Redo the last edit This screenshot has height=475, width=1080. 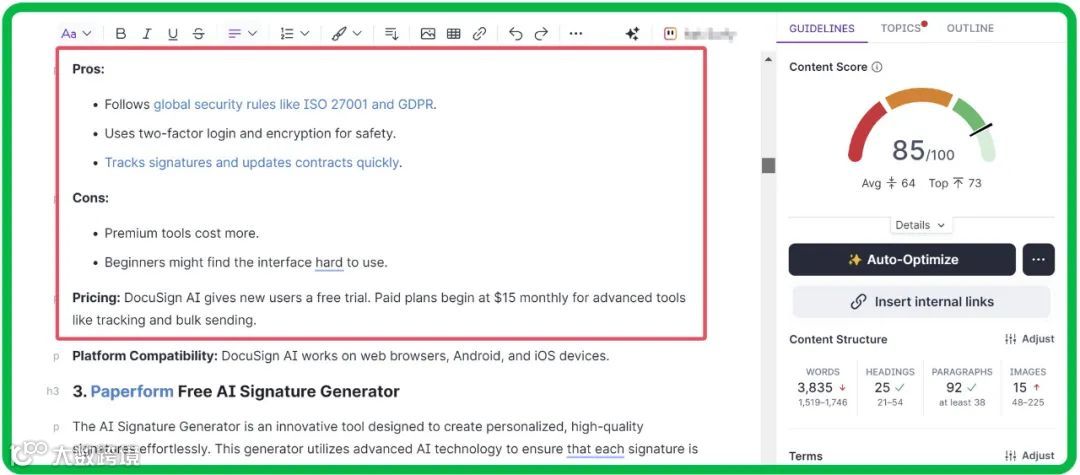tap(541, 34)
